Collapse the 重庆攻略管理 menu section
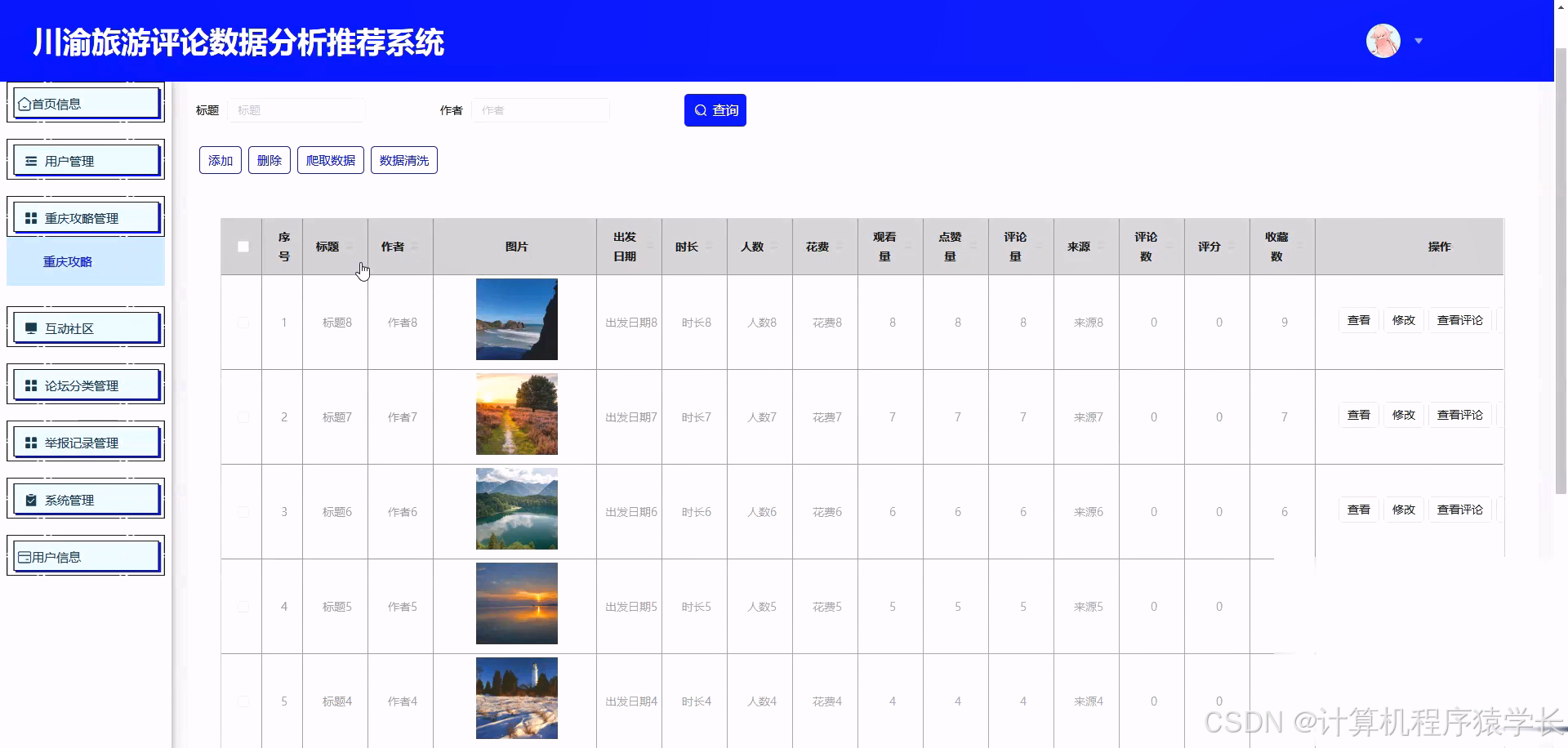 click(x=85, y=217)
